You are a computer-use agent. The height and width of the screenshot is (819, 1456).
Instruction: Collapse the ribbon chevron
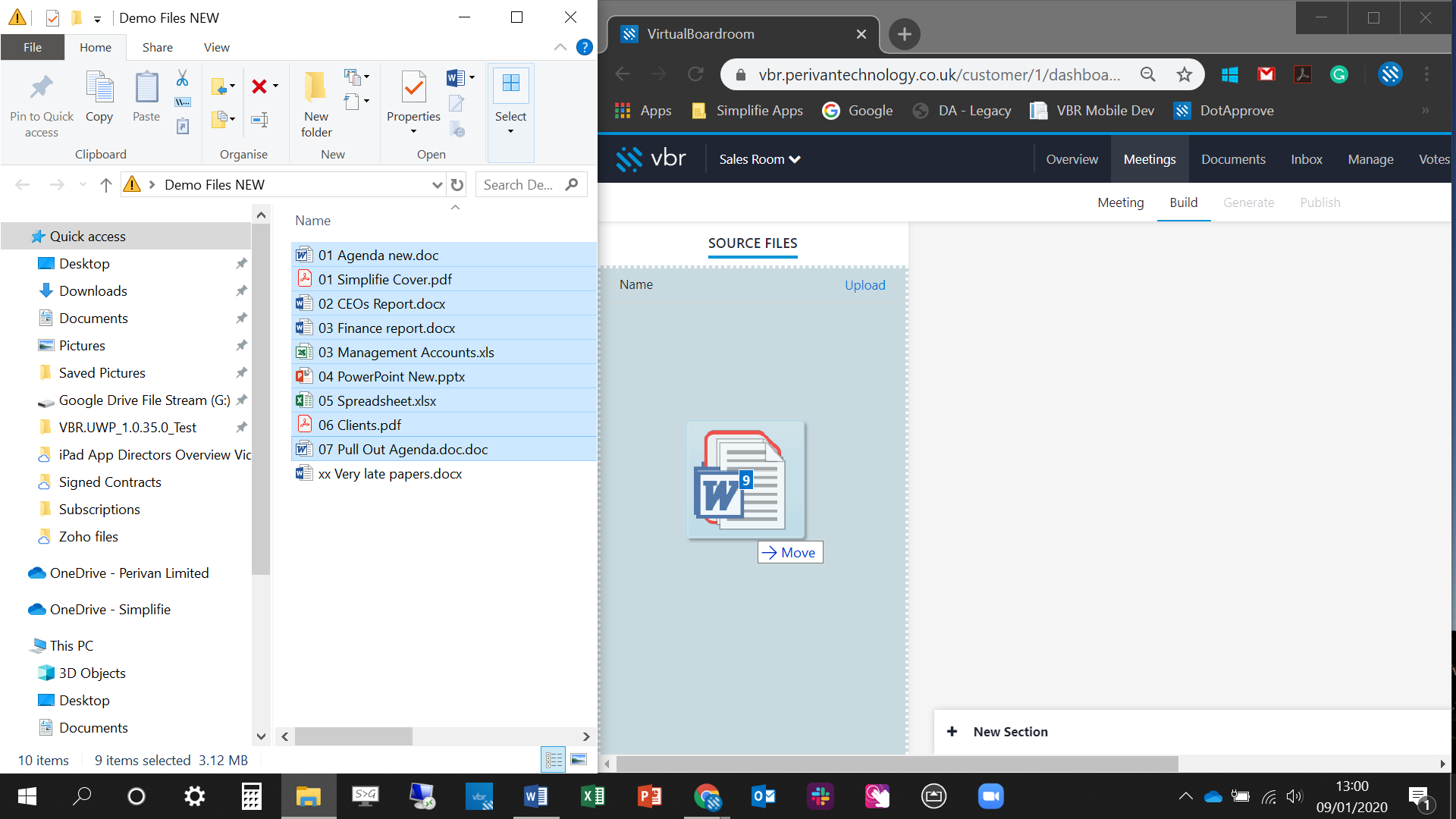point(560,47)
